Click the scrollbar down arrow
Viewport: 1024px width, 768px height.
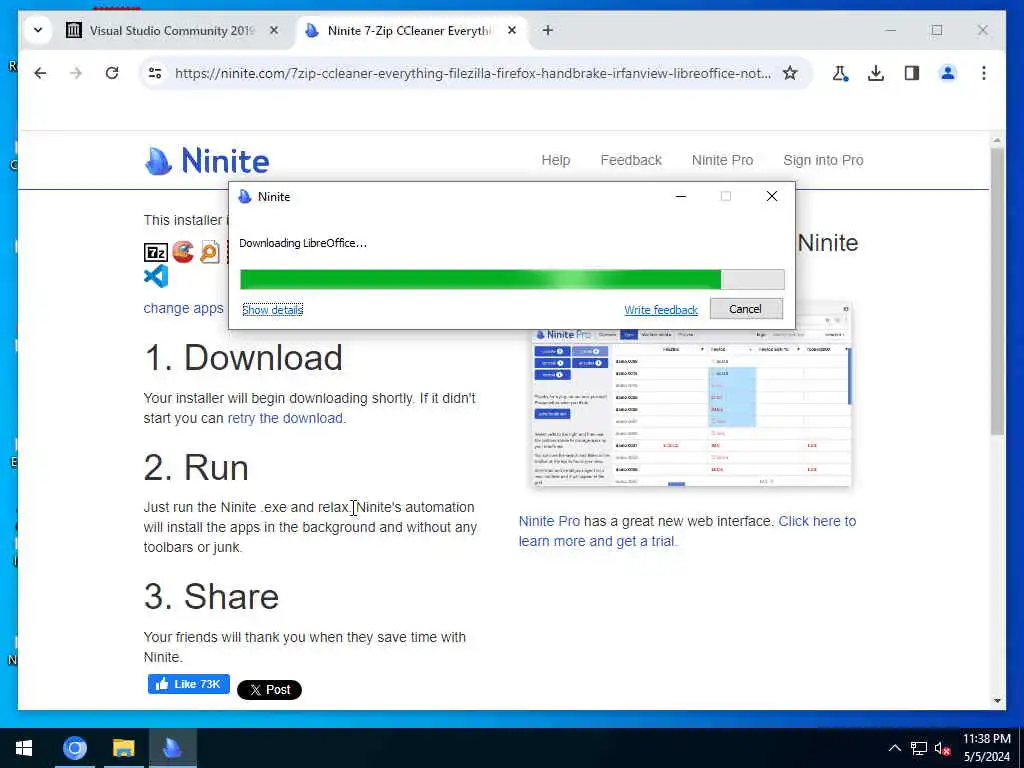click(997, 701)
